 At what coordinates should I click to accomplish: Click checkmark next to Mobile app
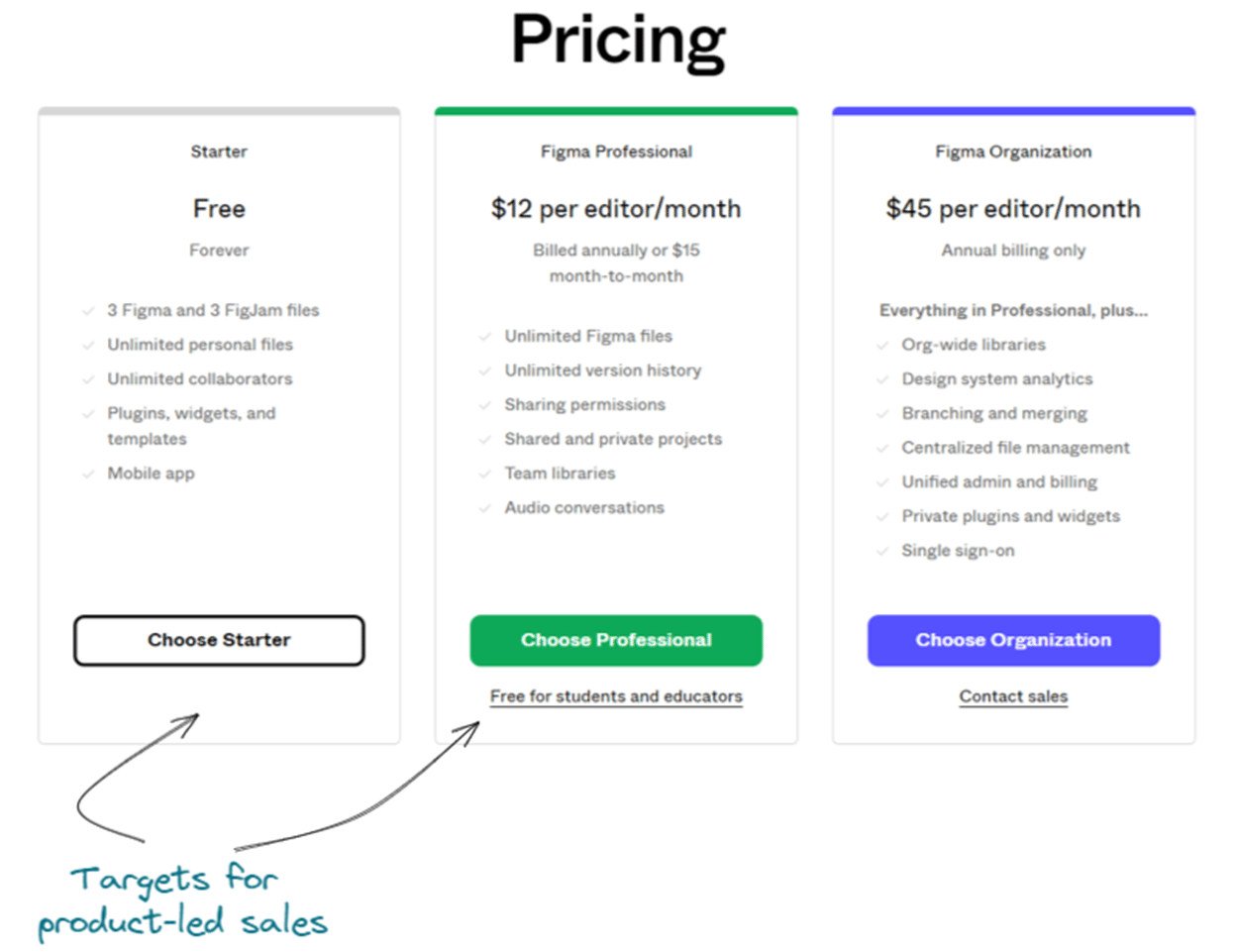[x=88, y=474]
